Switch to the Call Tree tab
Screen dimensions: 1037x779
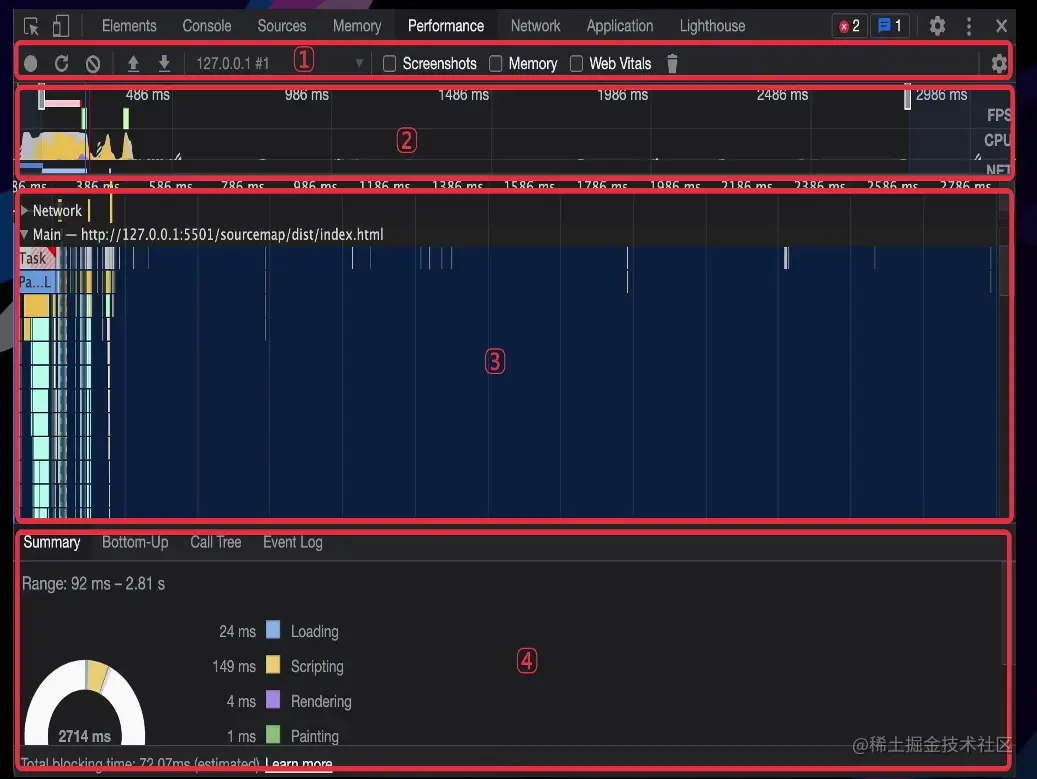(x=216, y=542)
